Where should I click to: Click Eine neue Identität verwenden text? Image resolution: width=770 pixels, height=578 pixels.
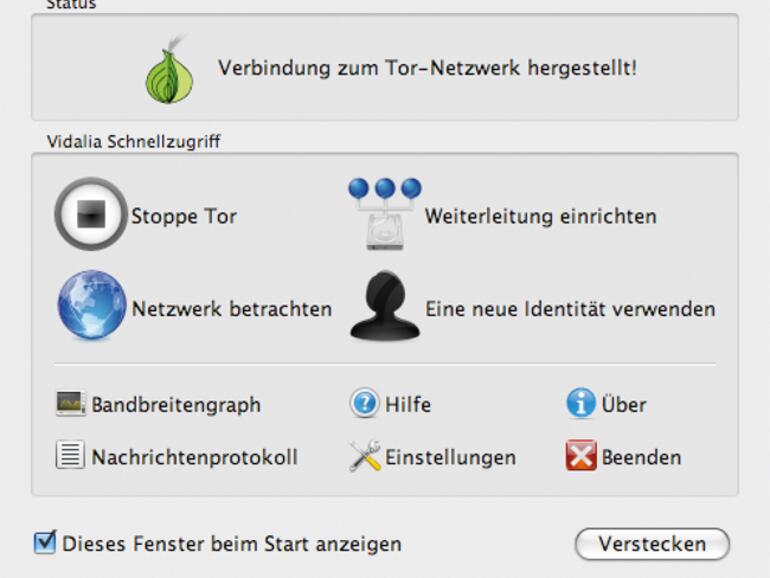pos(570,309)
